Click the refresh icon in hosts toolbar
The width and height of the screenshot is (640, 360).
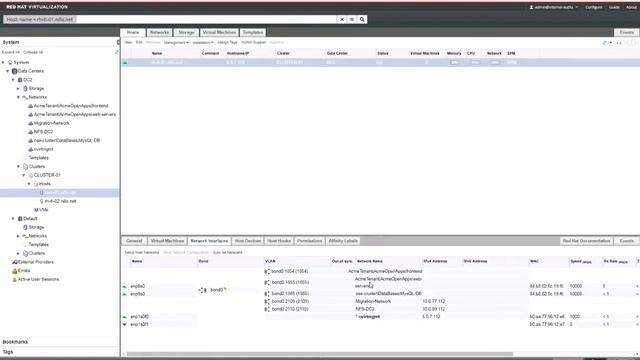(x=604, y=42)
